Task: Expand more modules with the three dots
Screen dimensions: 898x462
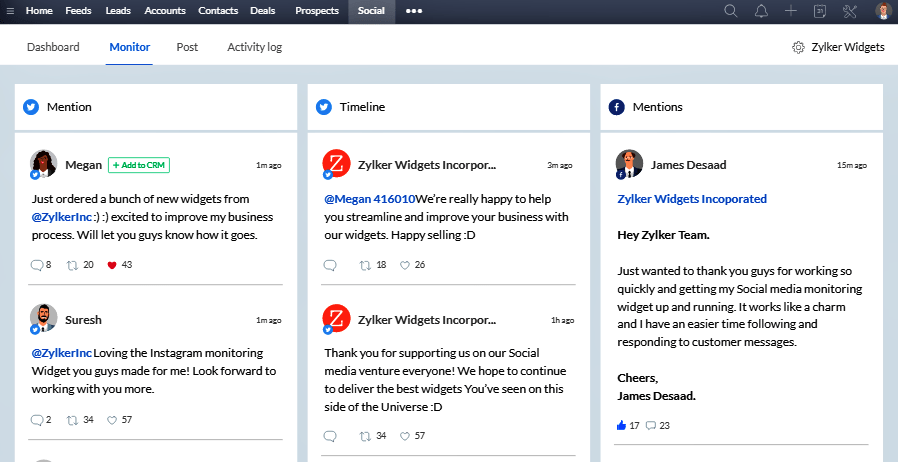Action: click(x=414, y=11)
